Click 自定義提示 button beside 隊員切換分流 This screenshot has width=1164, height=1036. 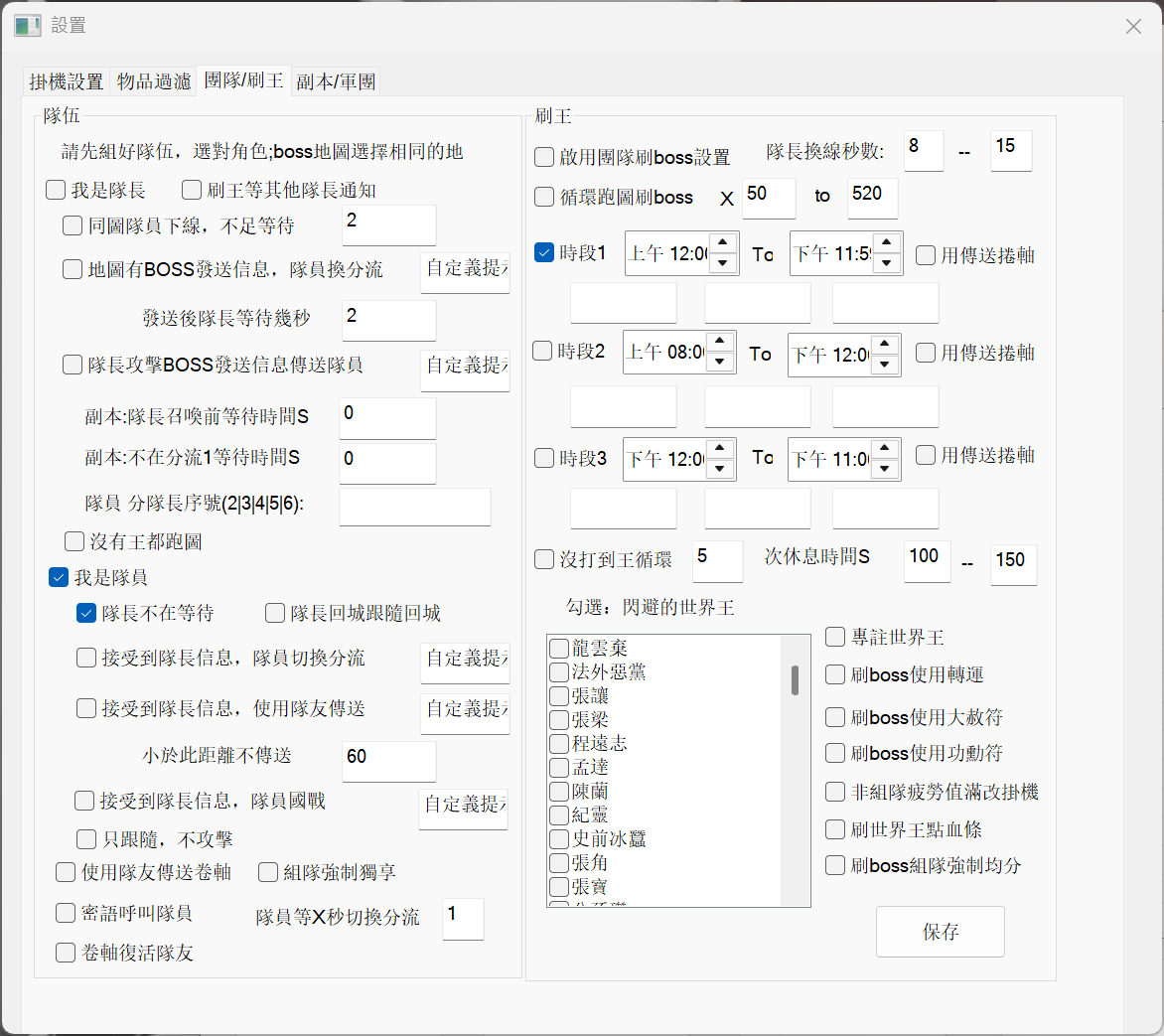466,663
